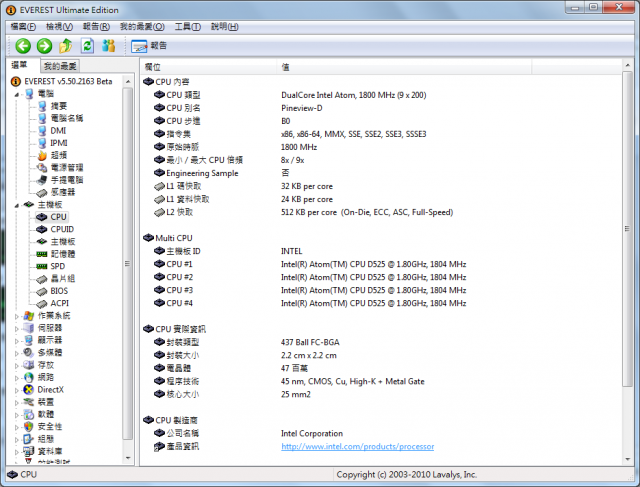Click the green Back arrow toolbar icon
This screenshot has width=640, height=487.
pos(23,46)
